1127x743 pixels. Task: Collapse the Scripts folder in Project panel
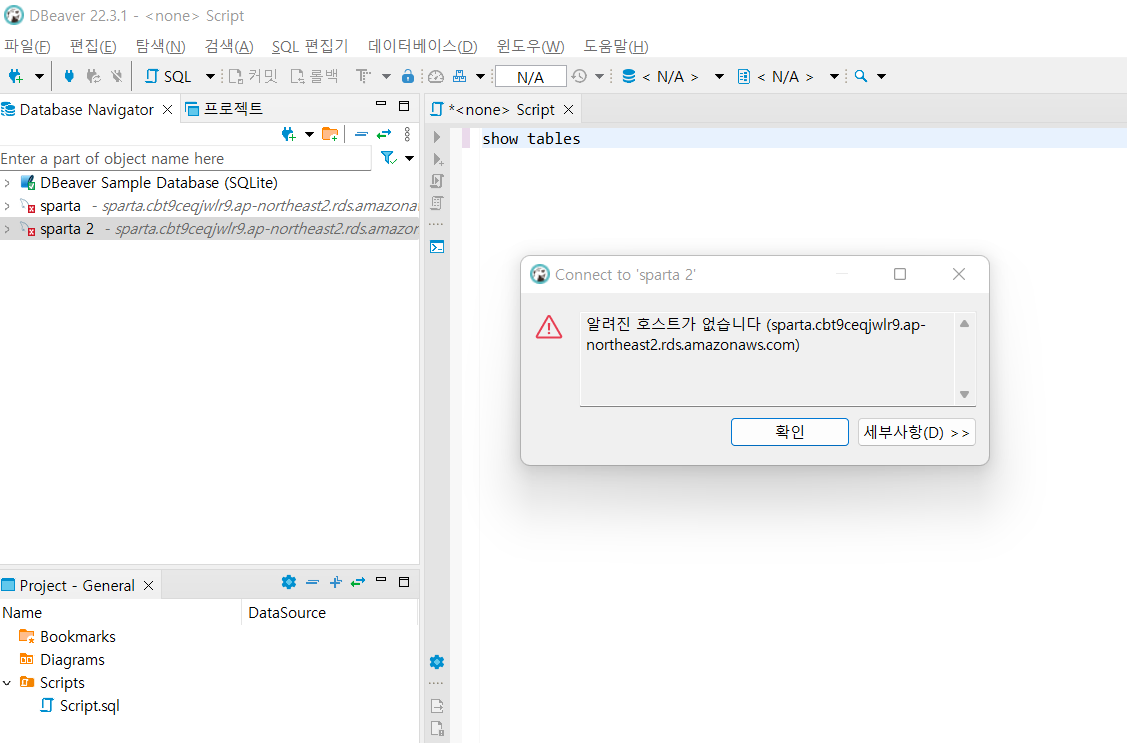tap(7, 683)
